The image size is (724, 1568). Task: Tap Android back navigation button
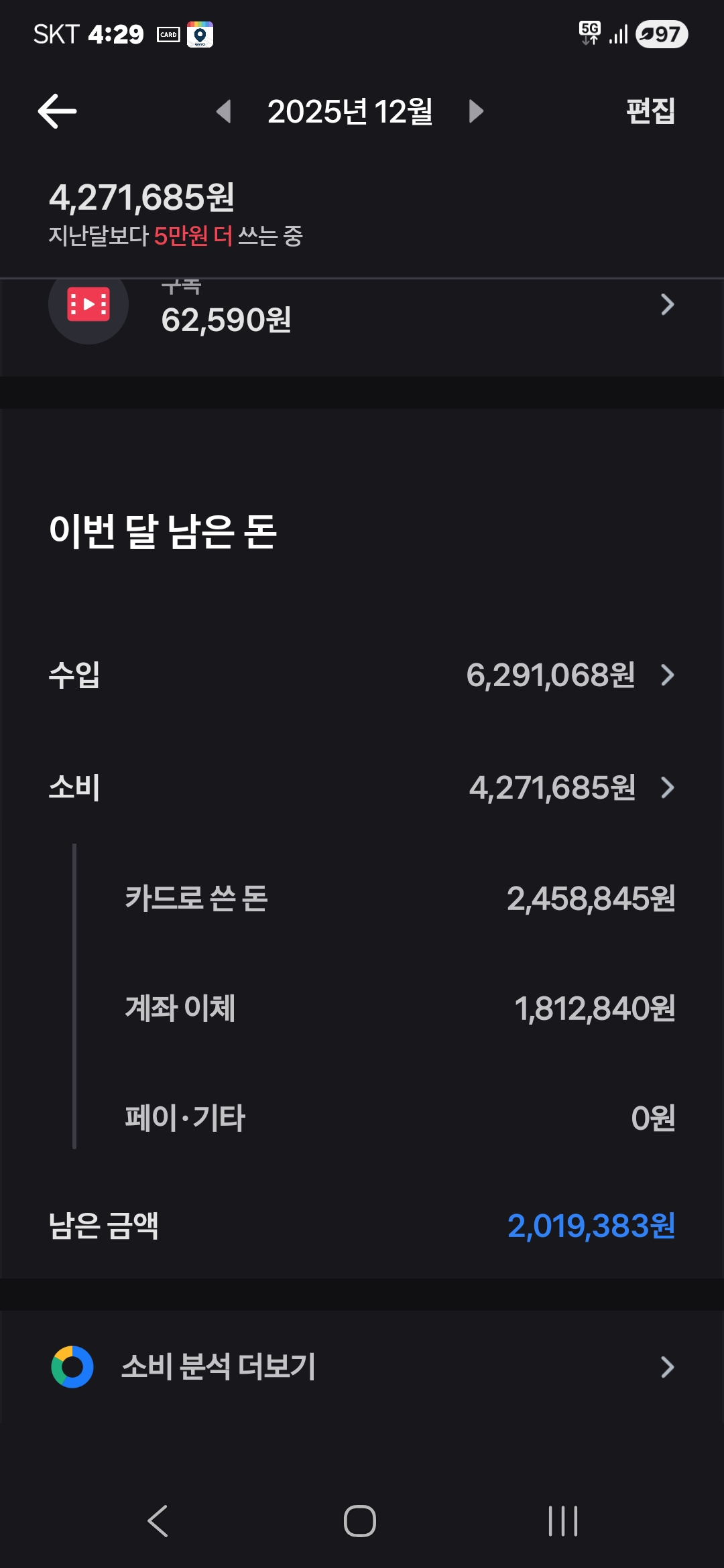click(158, 1521)
